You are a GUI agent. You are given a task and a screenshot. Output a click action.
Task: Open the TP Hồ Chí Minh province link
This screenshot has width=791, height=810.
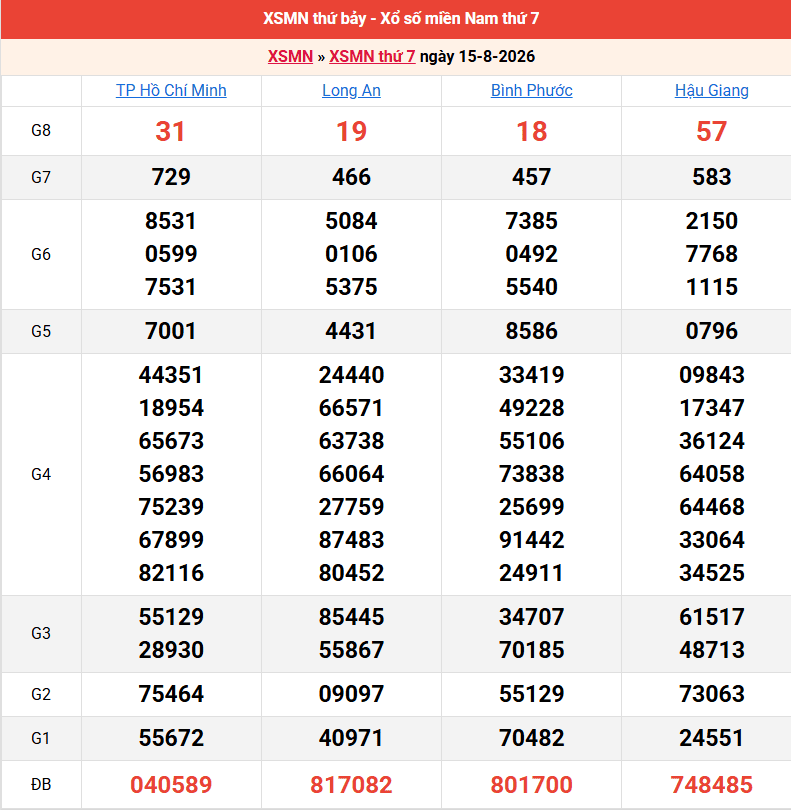171,90
